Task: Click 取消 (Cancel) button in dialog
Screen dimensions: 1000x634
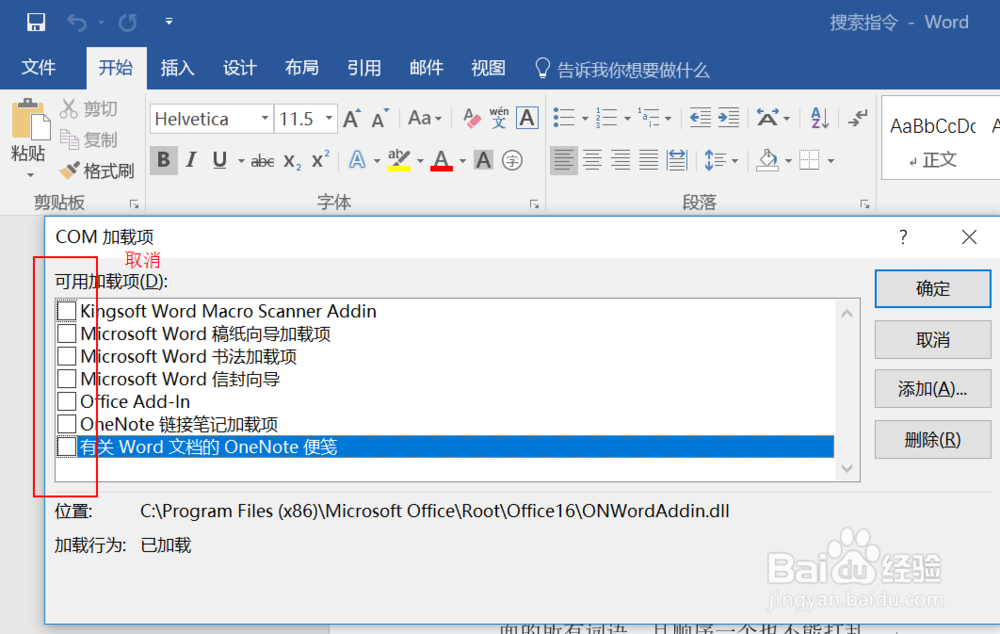Action: point(932,339)
